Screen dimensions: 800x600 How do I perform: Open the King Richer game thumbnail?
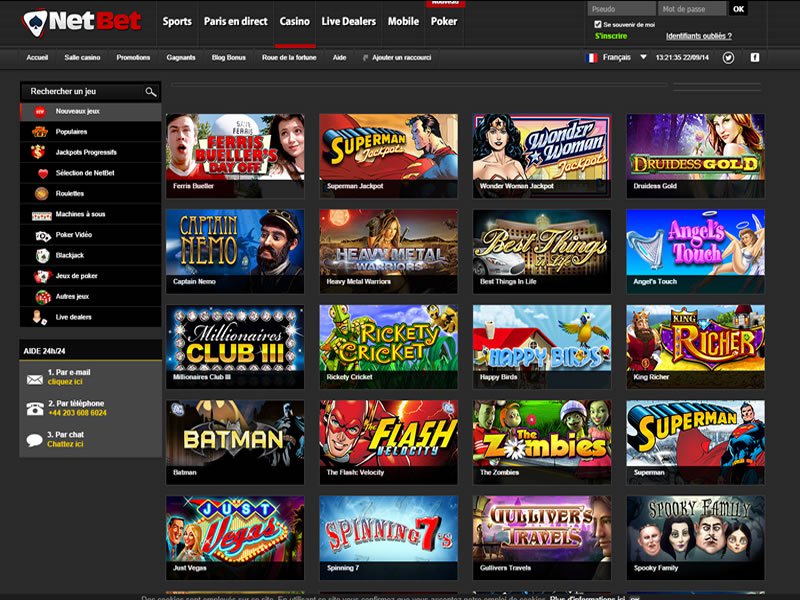point(695,346)
